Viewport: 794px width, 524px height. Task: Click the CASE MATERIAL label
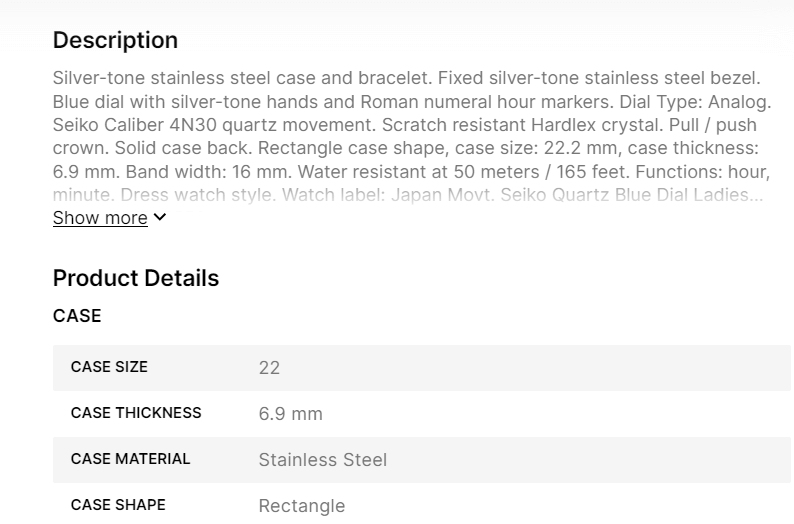130,459
